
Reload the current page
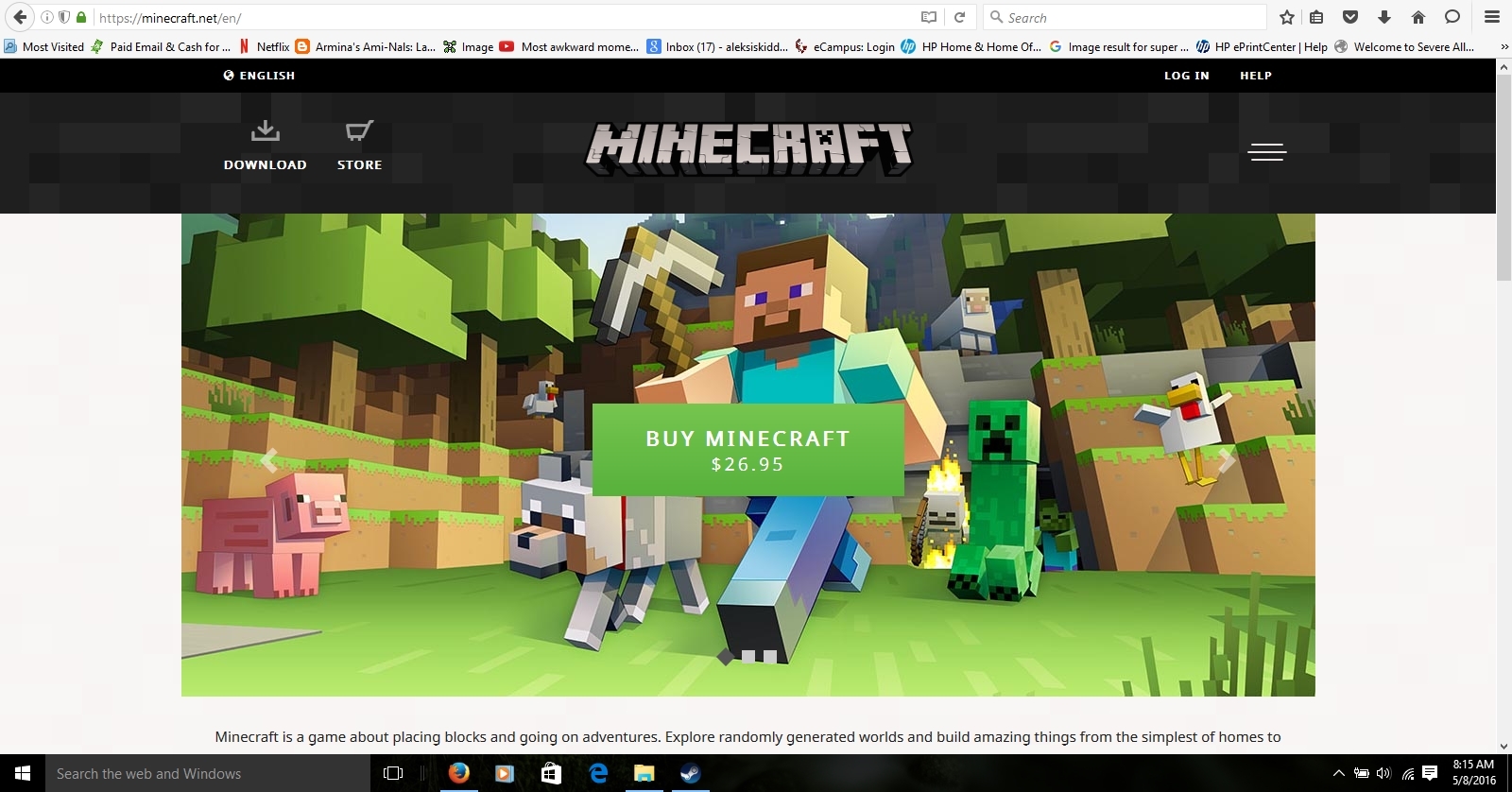tap(959, 17)
